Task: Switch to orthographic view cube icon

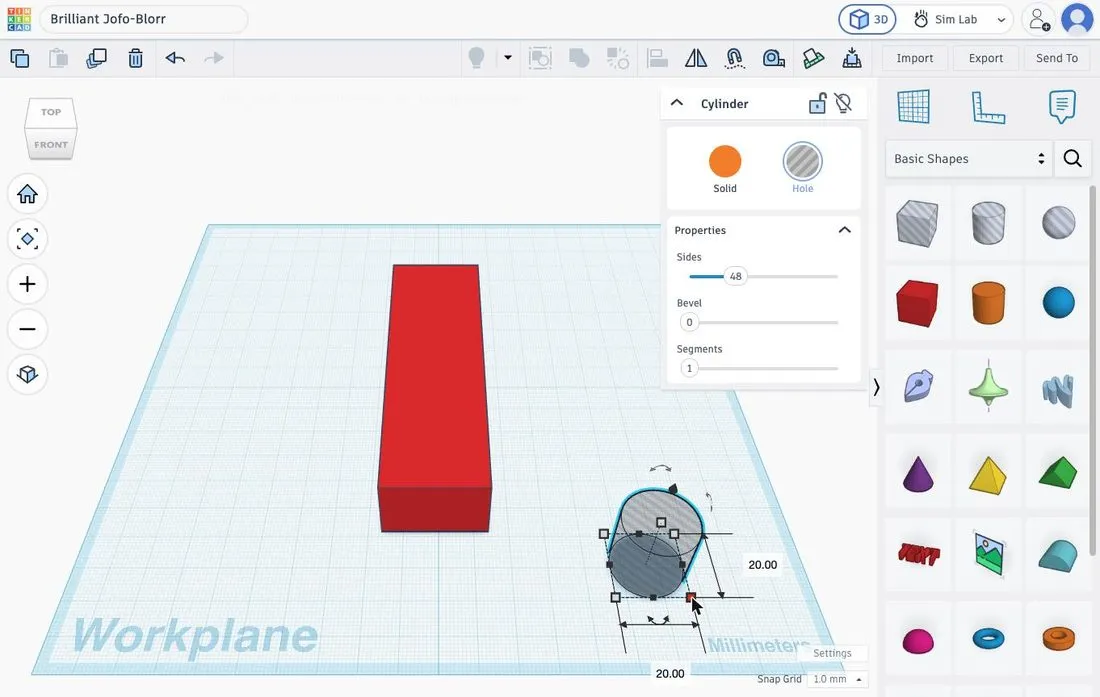Action: coord(27,374)
